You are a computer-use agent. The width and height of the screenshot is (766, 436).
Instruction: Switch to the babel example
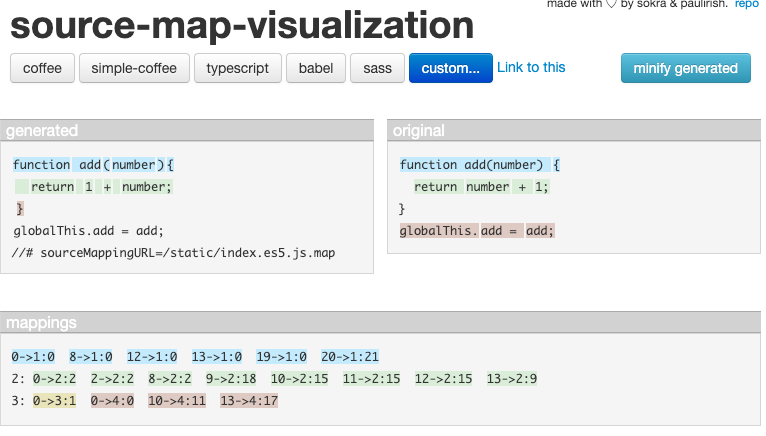(x=314, y=68)
